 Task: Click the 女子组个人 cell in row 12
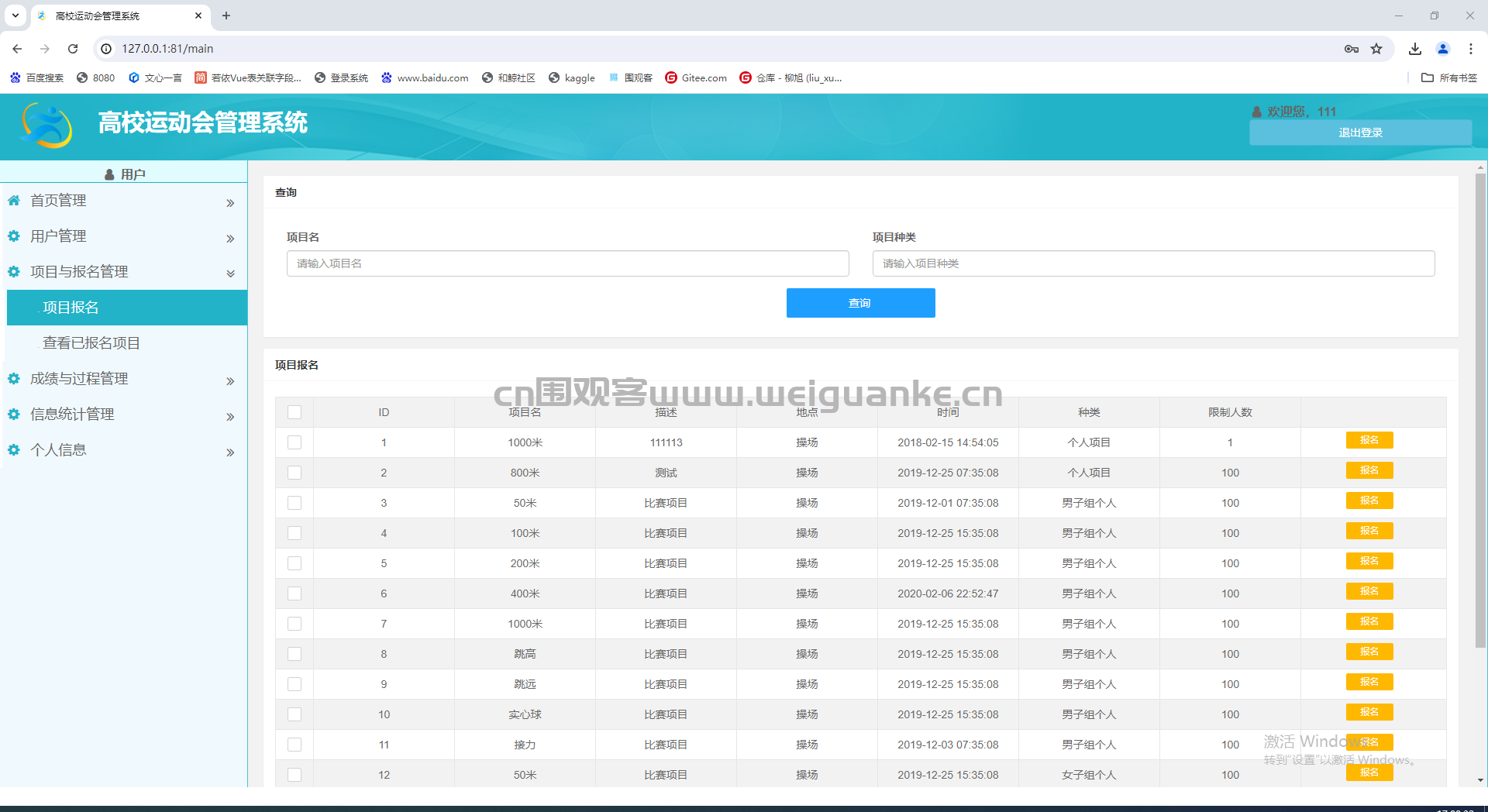pyautogui.click(x=1089, y=775)
